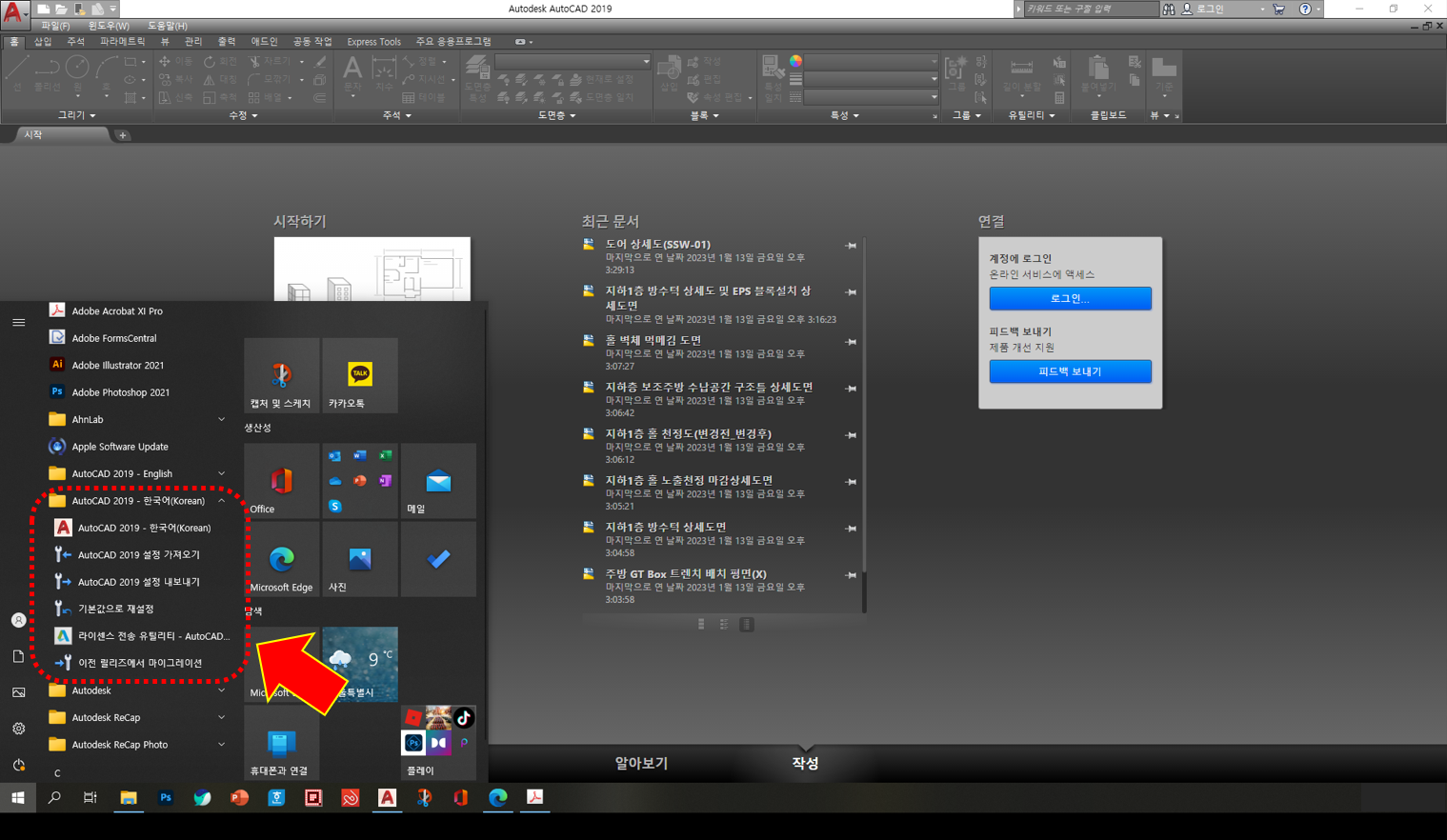Click the keyword search input field
Viewport: 1447px width, 840px height.
[1091, 9]
